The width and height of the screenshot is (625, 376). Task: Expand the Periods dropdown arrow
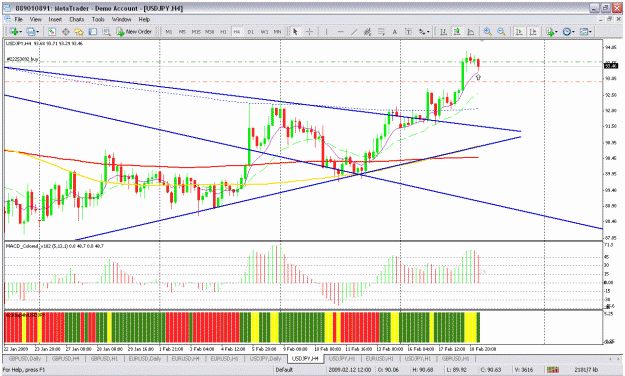point(574,32)
